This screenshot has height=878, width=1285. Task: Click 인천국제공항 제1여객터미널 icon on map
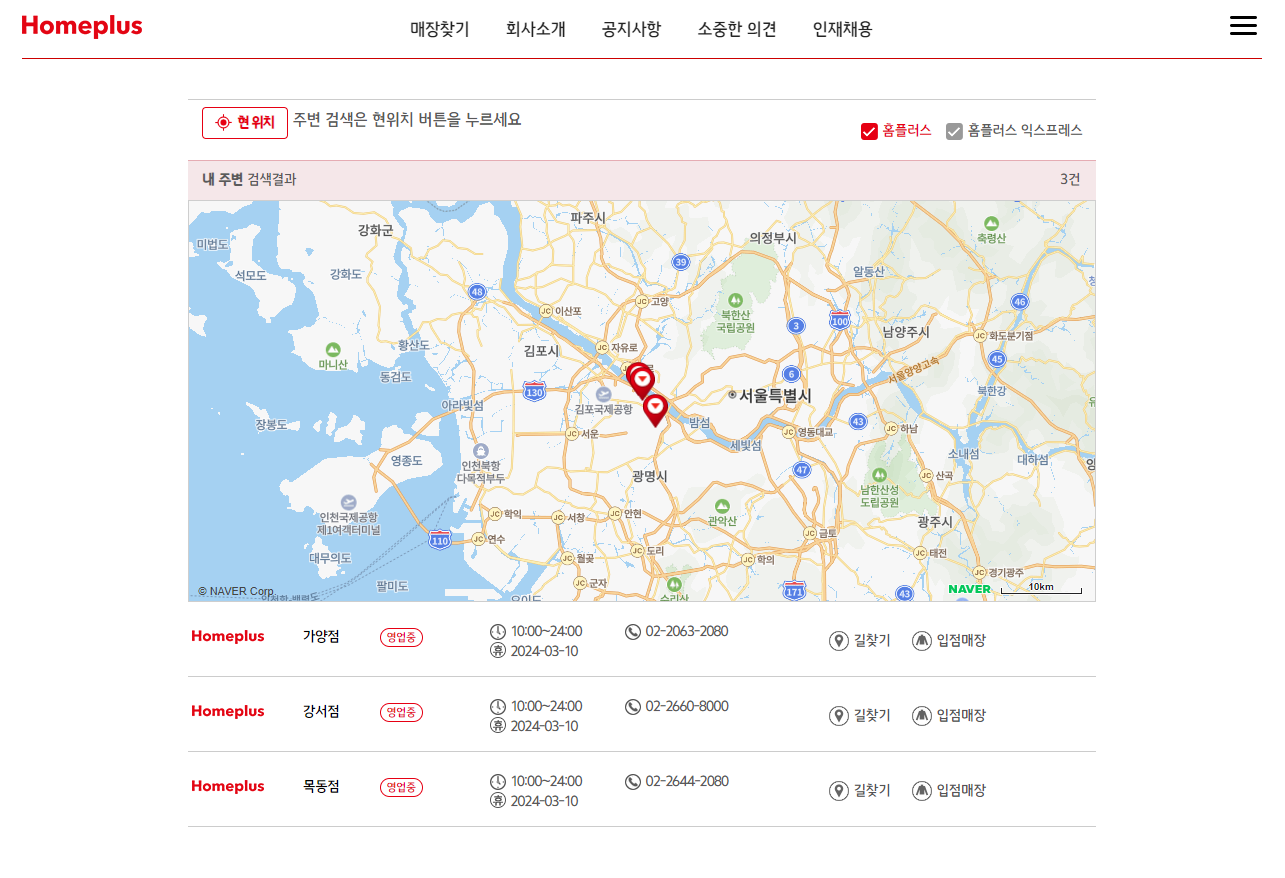[x=348, y=502]
